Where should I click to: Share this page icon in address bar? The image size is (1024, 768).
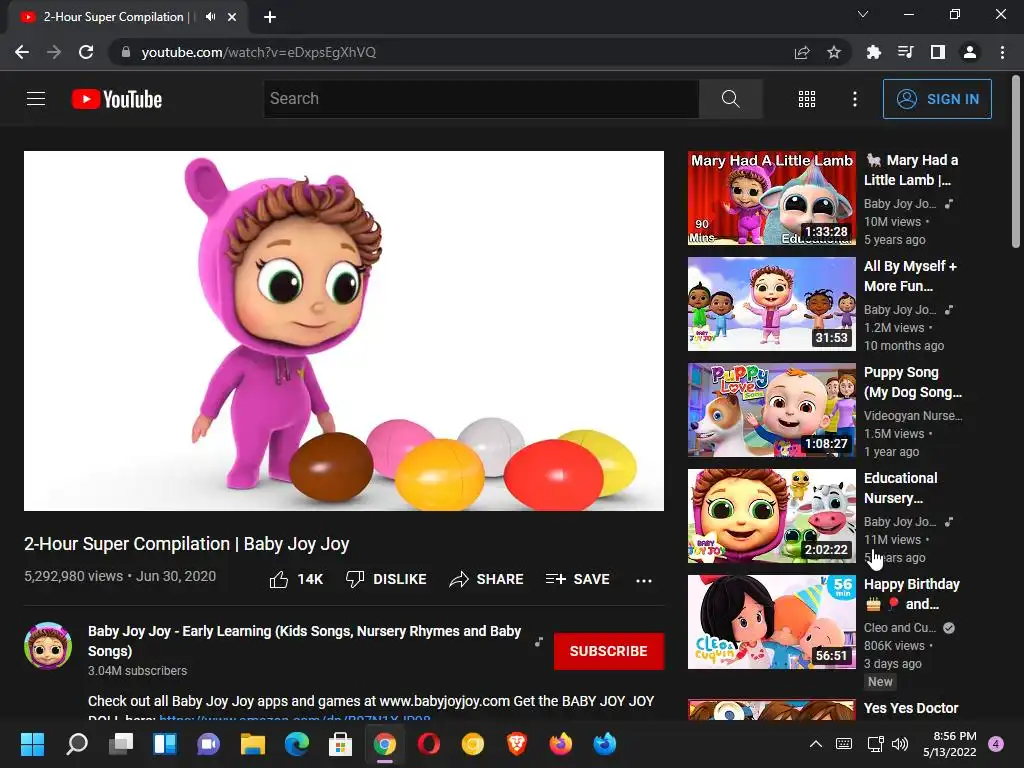click(x=802, y=52)
